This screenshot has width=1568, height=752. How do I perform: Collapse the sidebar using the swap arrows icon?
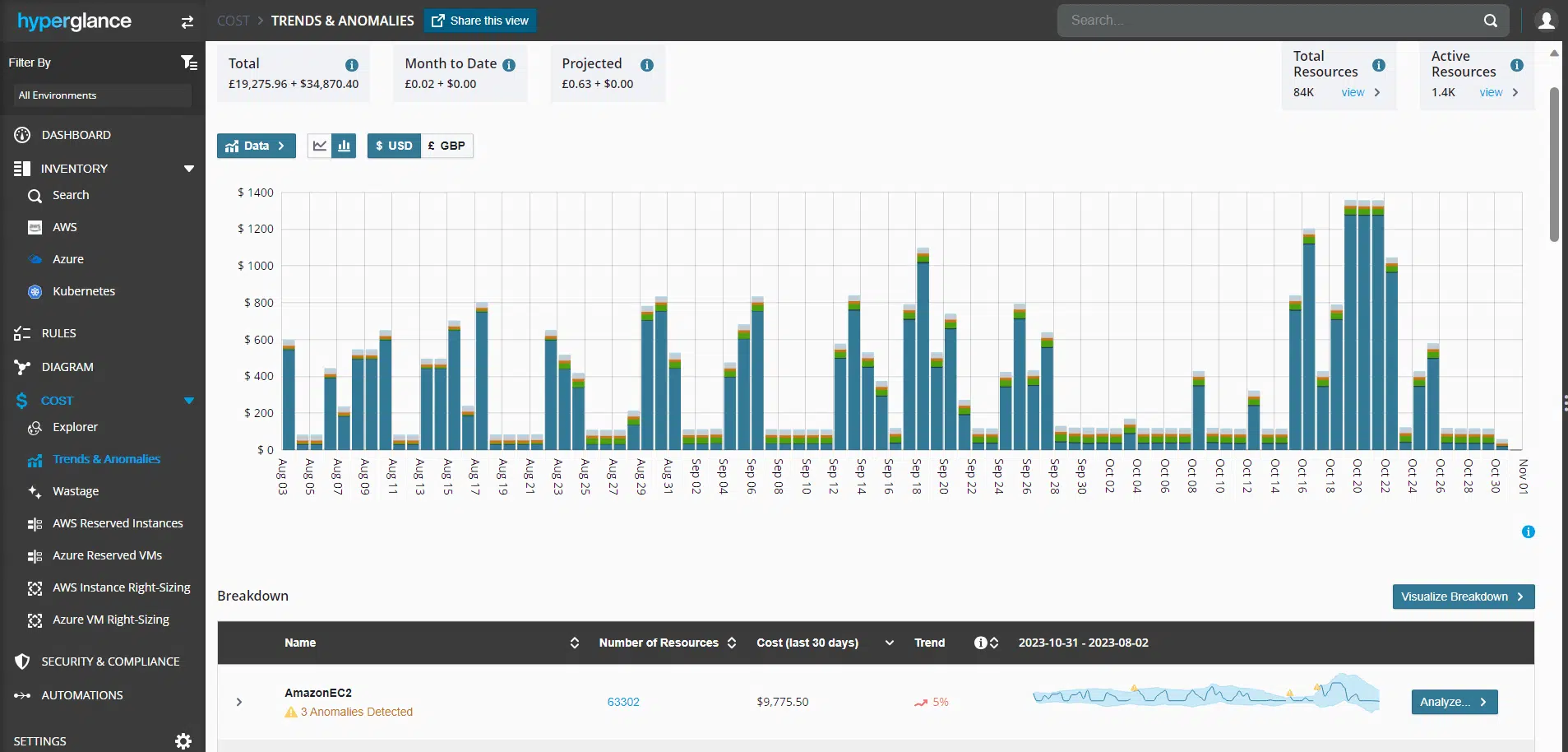click(187, 22)
